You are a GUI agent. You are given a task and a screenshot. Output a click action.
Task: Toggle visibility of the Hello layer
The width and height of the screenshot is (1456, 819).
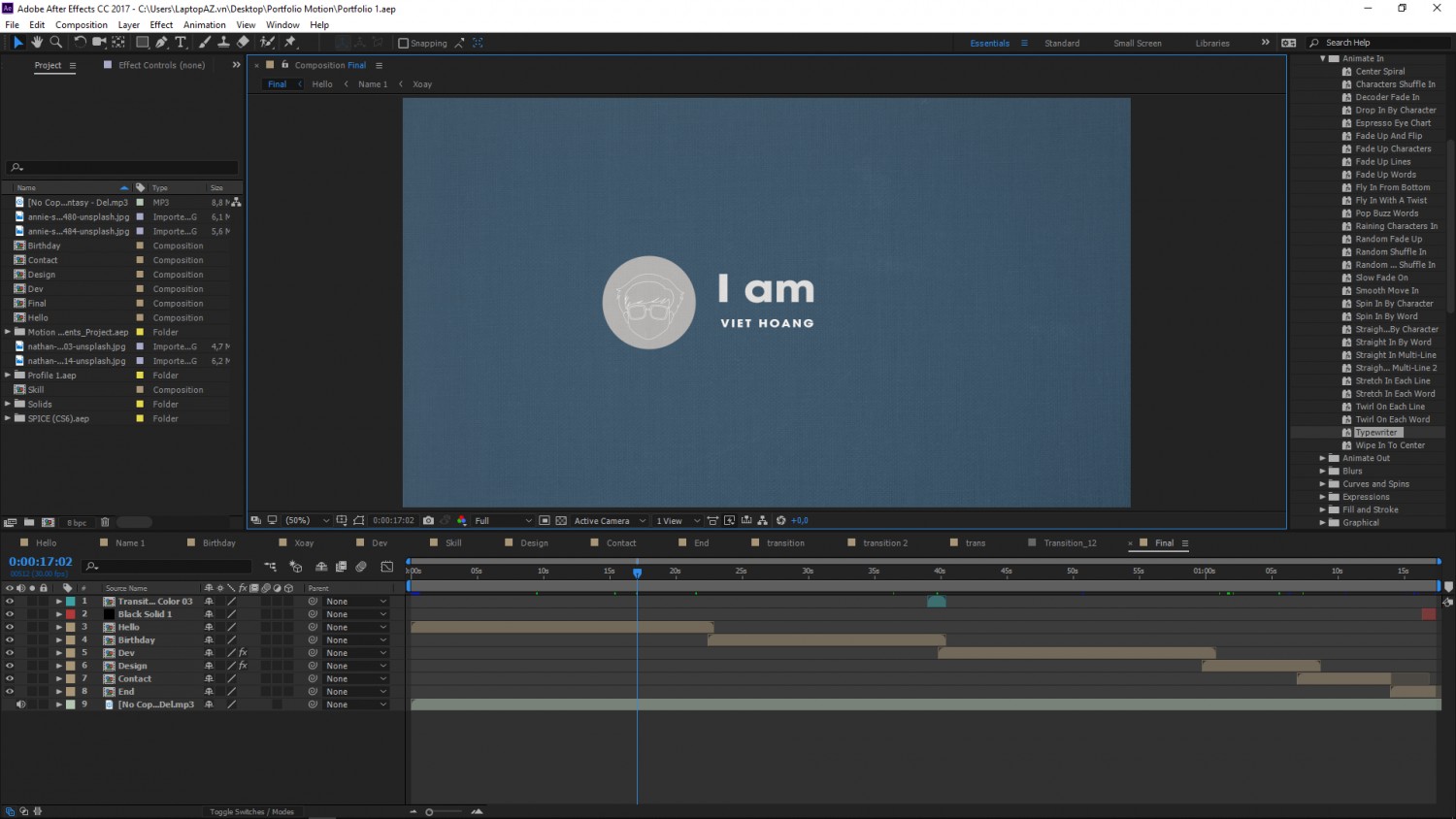coord(10,627)
